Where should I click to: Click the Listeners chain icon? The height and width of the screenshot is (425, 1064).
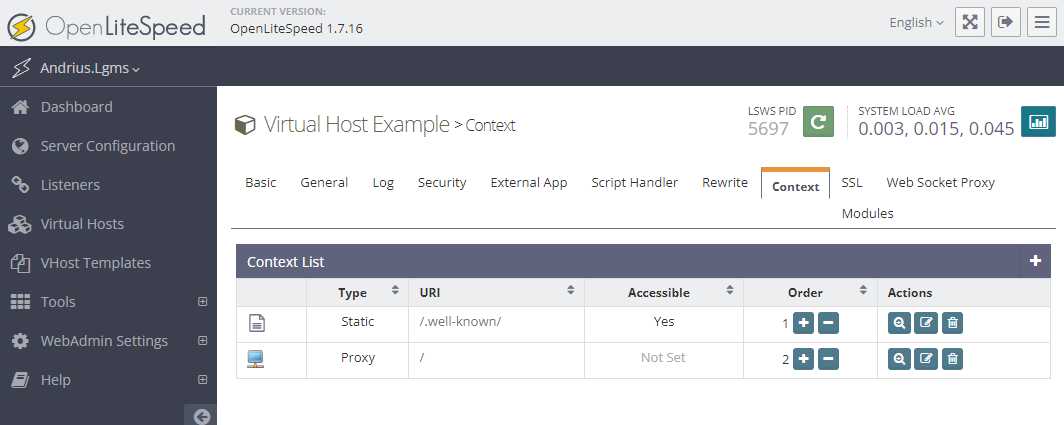pos(20,185)
